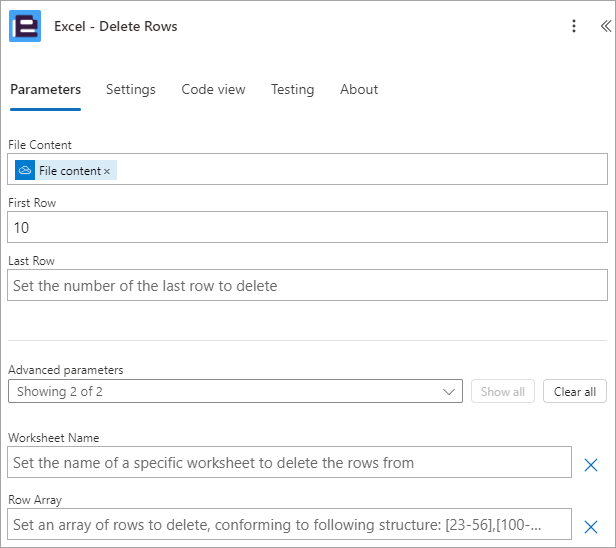Click the First Row label
Screen dimensions: 616x548
coord(32,203)
